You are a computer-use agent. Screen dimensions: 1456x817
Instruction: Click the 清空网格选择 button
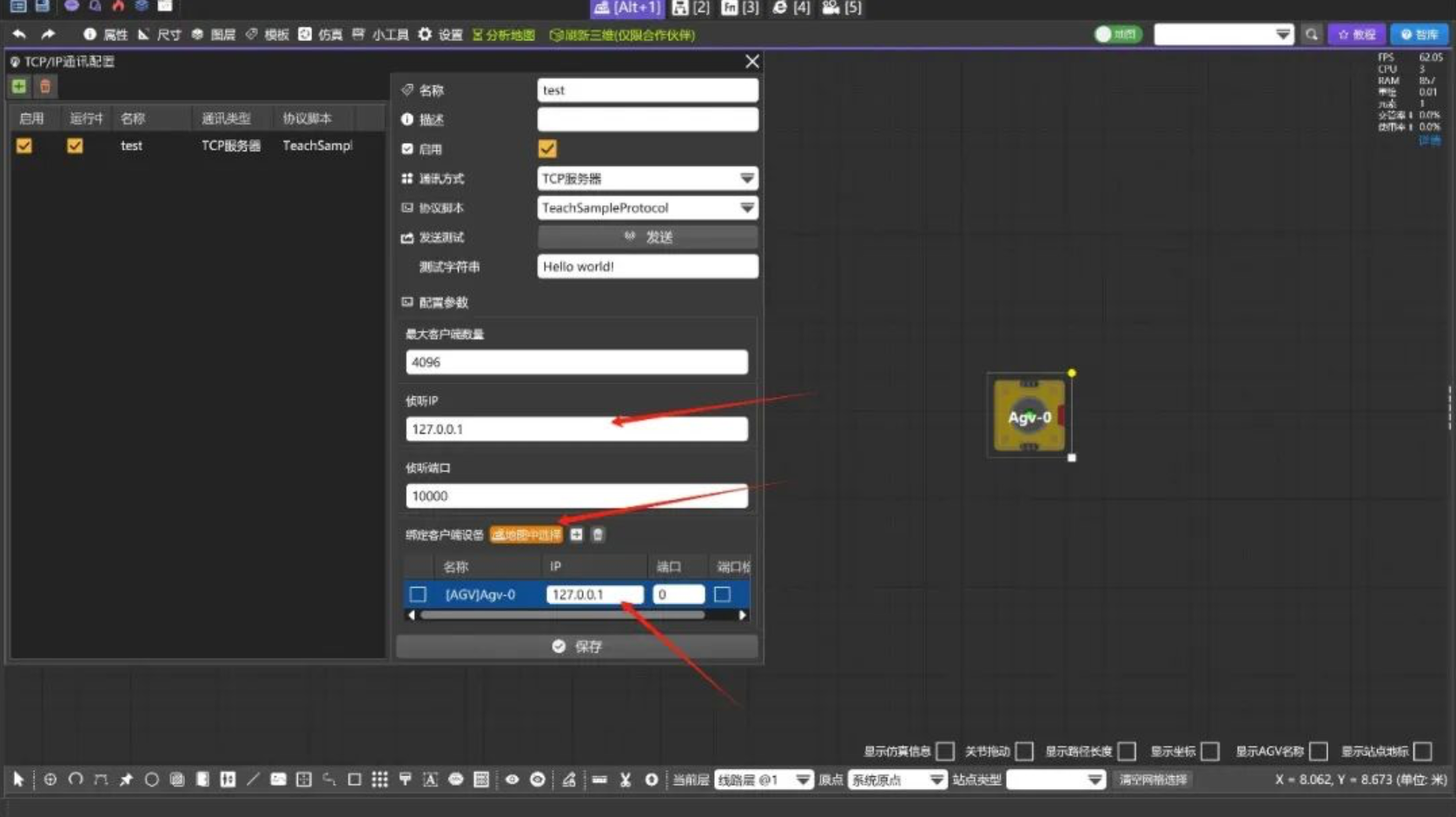point(1153,780)
